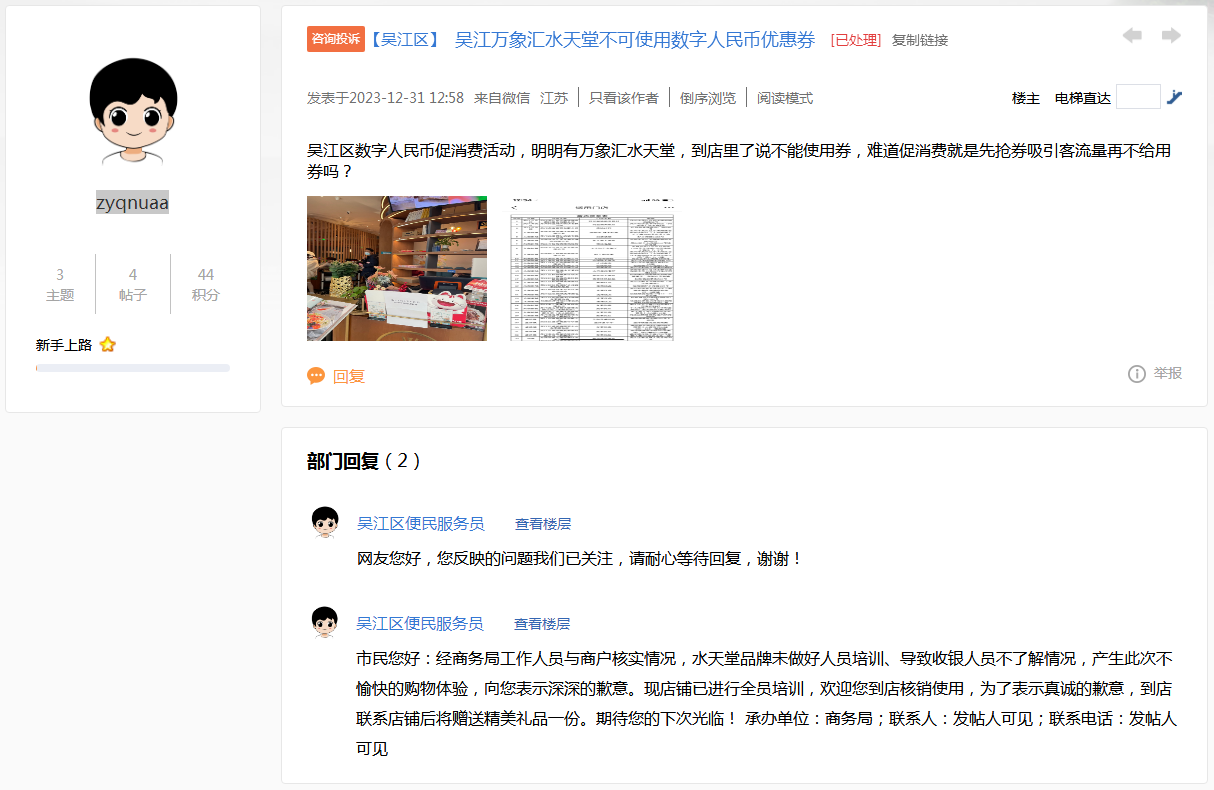Click the report info circle icon
This screenshot has height=790, width=1214.
1137,373
